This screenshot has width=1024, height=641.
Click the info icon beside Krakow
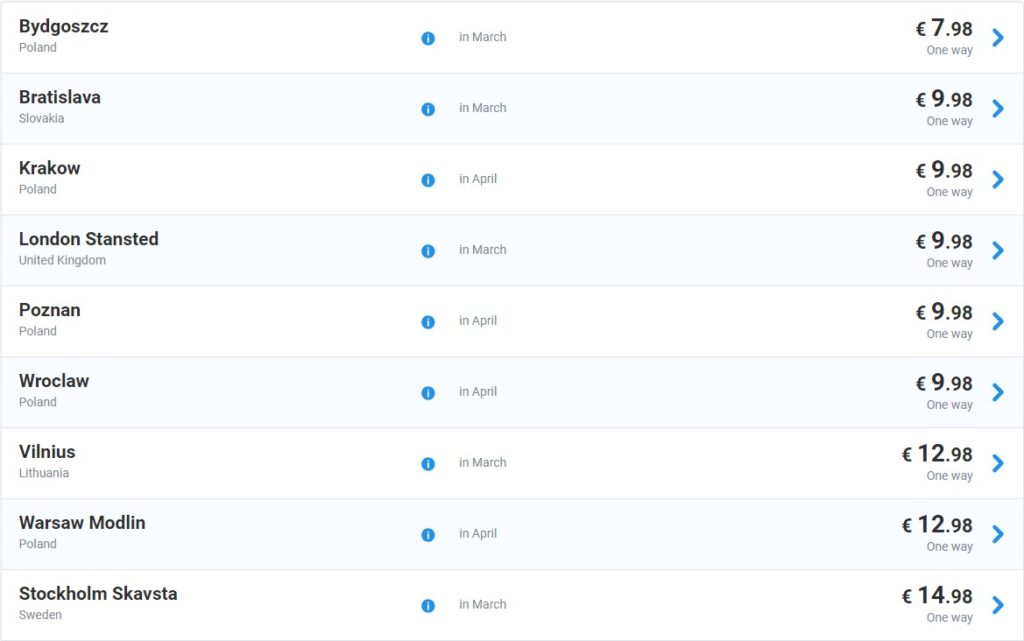(428, 180)
